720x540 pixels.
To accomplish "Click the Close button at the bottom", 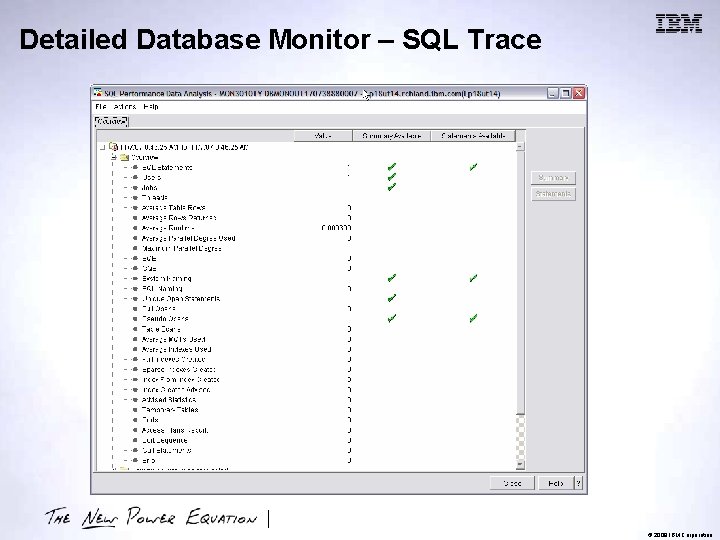I will [512, 483].
